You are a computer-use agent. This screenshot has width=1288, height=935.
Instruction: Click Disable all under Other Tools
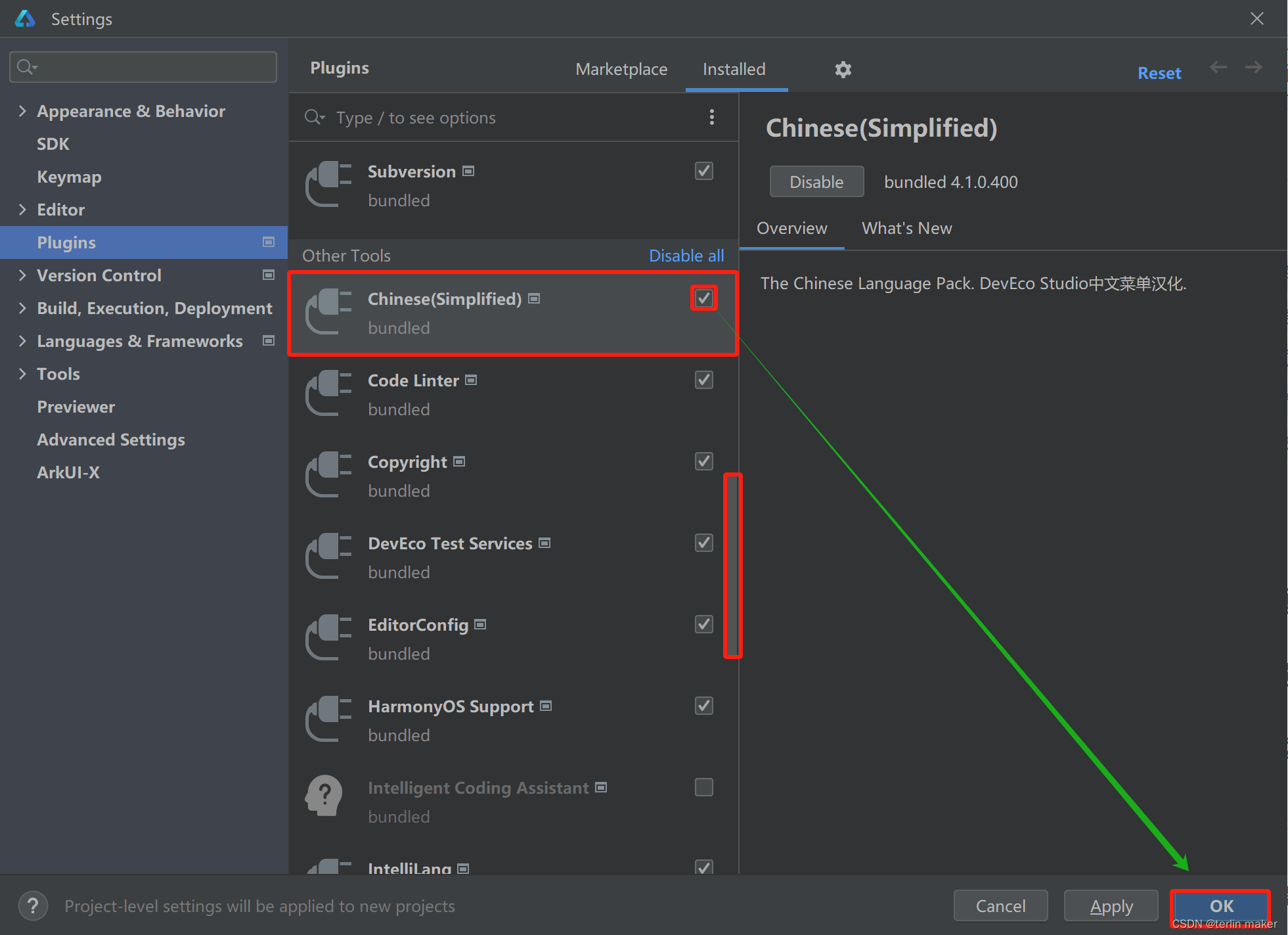[685, 255]
